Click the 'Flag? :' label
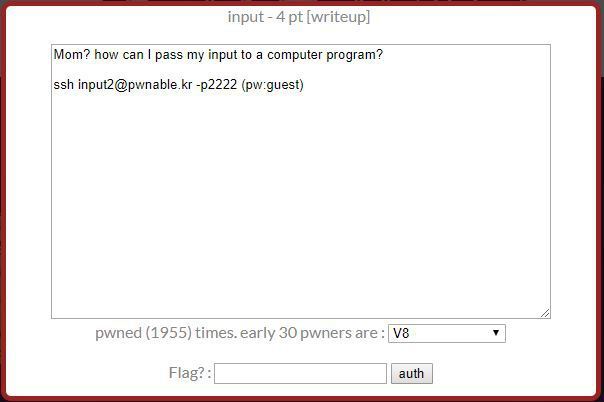Image resolution: width=604 pixels, height=402 pixels. point(190,373)
